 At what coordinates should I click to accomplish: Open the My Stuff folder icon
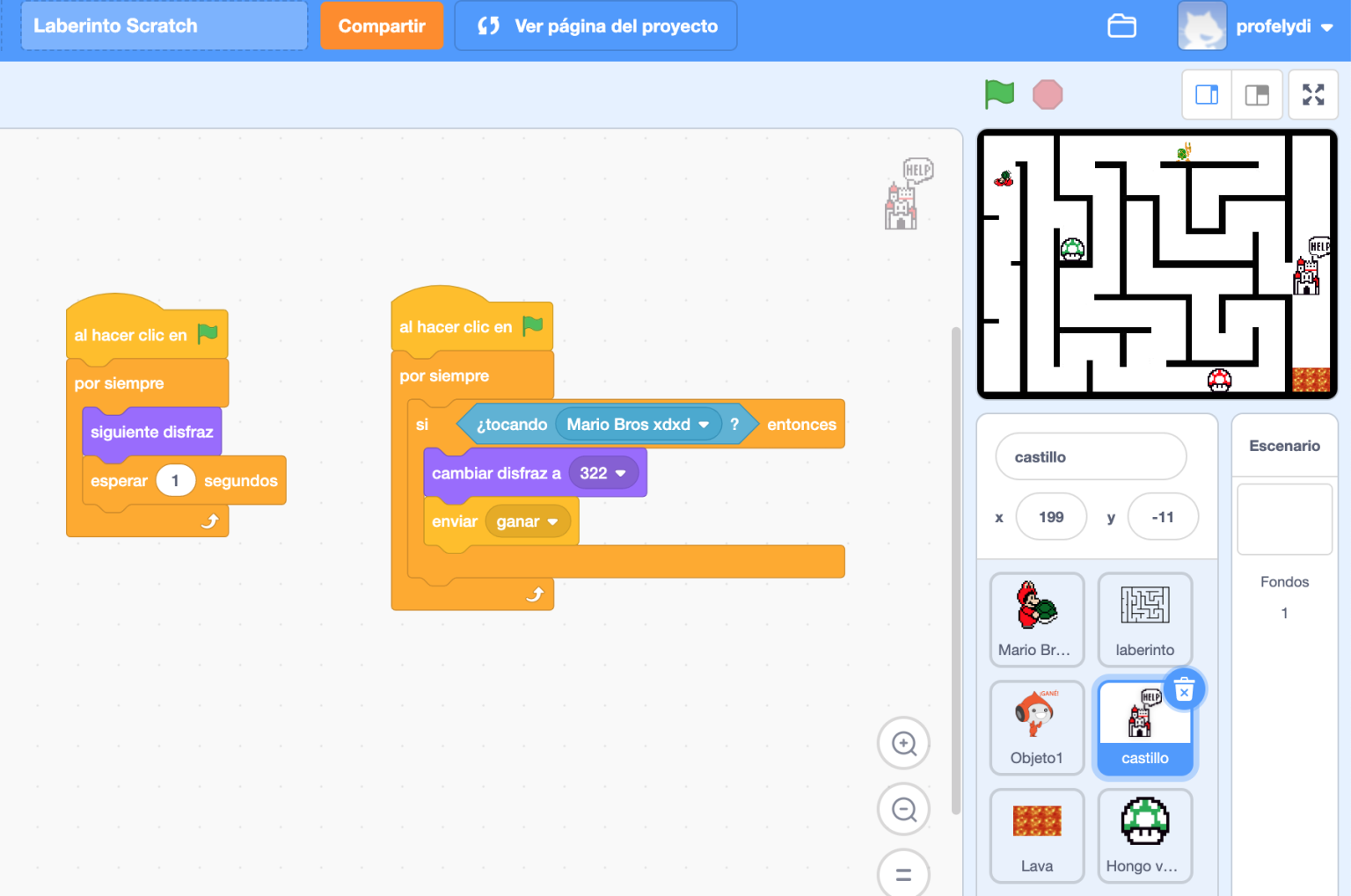[x=1121, y=25]
